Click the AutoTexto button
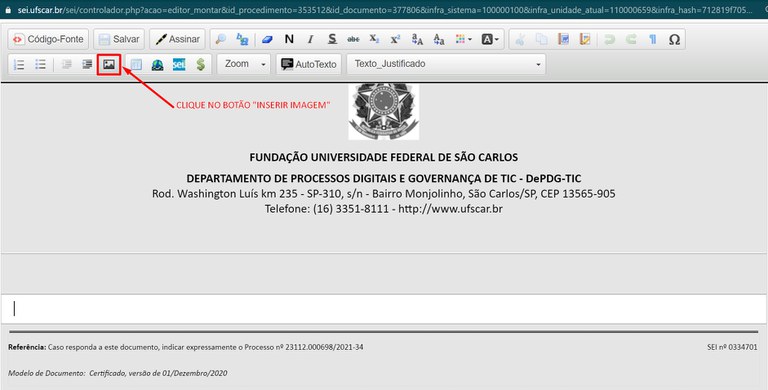This screenshot has height=390, width=768. pyautogui.click(x=309, y=64)
